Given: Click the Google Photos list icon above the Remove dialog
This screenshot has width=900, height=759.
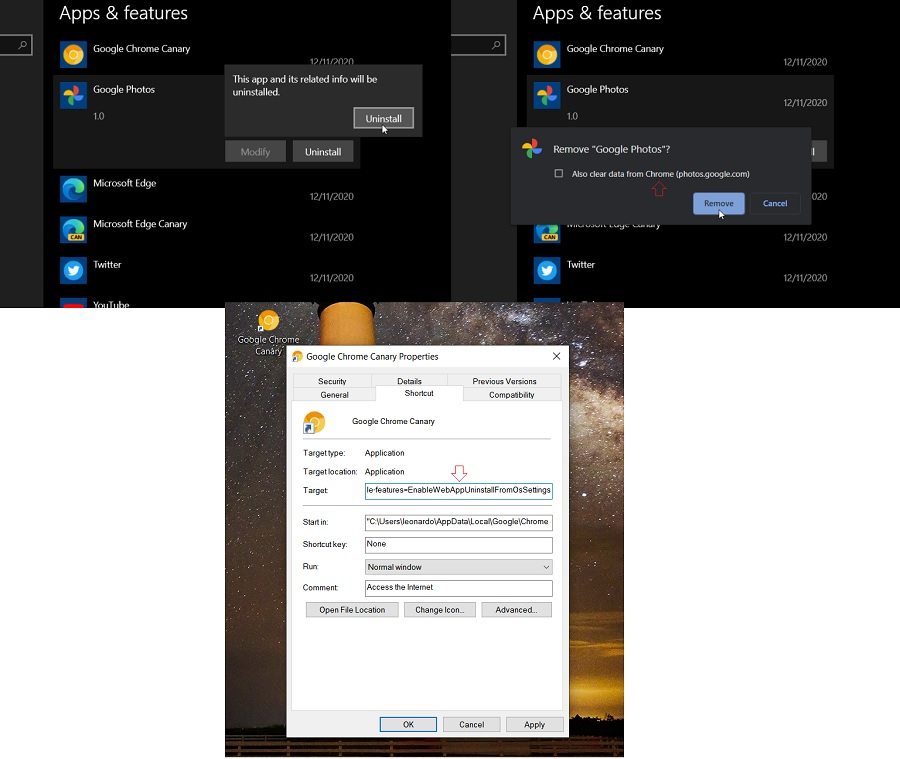Looking at the screenshot, I should 547,95.
